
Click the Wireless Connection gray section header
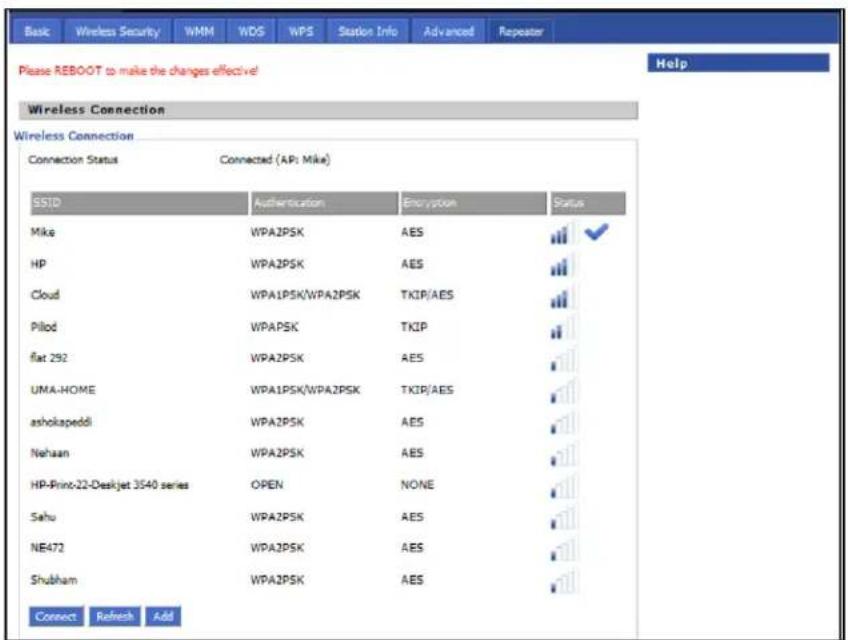point(328,110)
